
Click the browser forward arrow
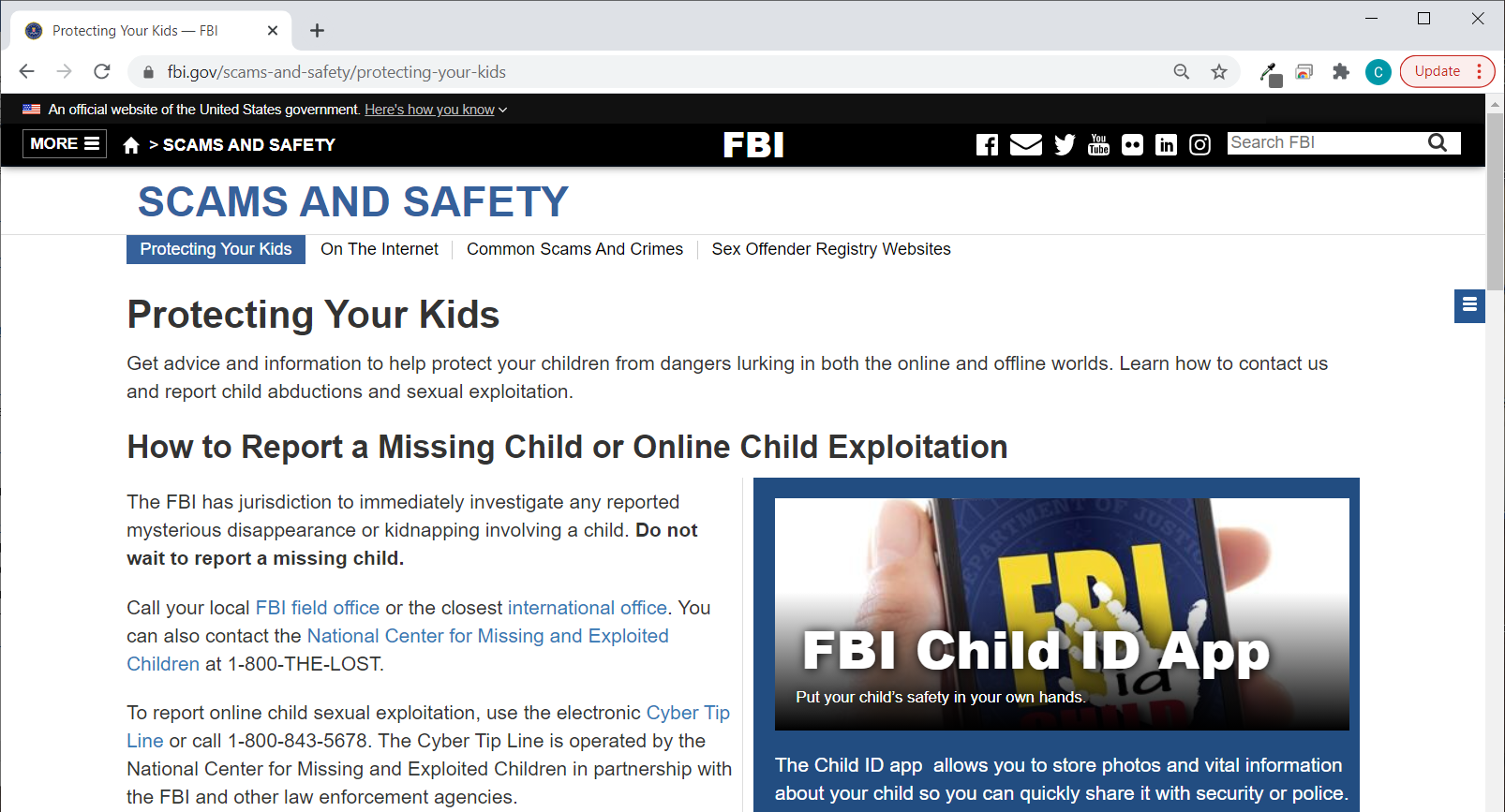tap(64, 71)
